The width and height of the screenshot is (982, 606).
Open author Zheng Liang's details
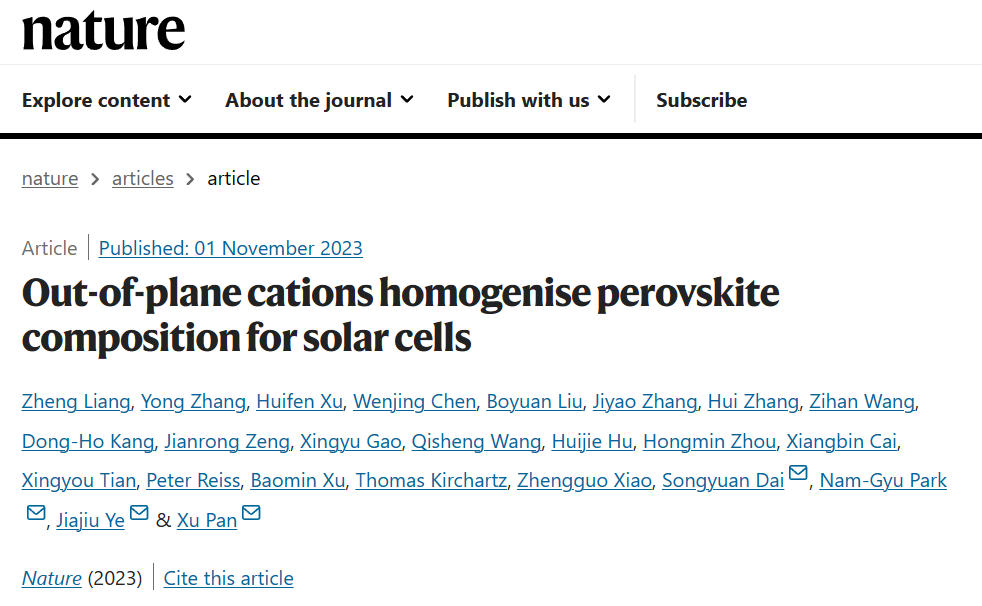pos(75,401)
